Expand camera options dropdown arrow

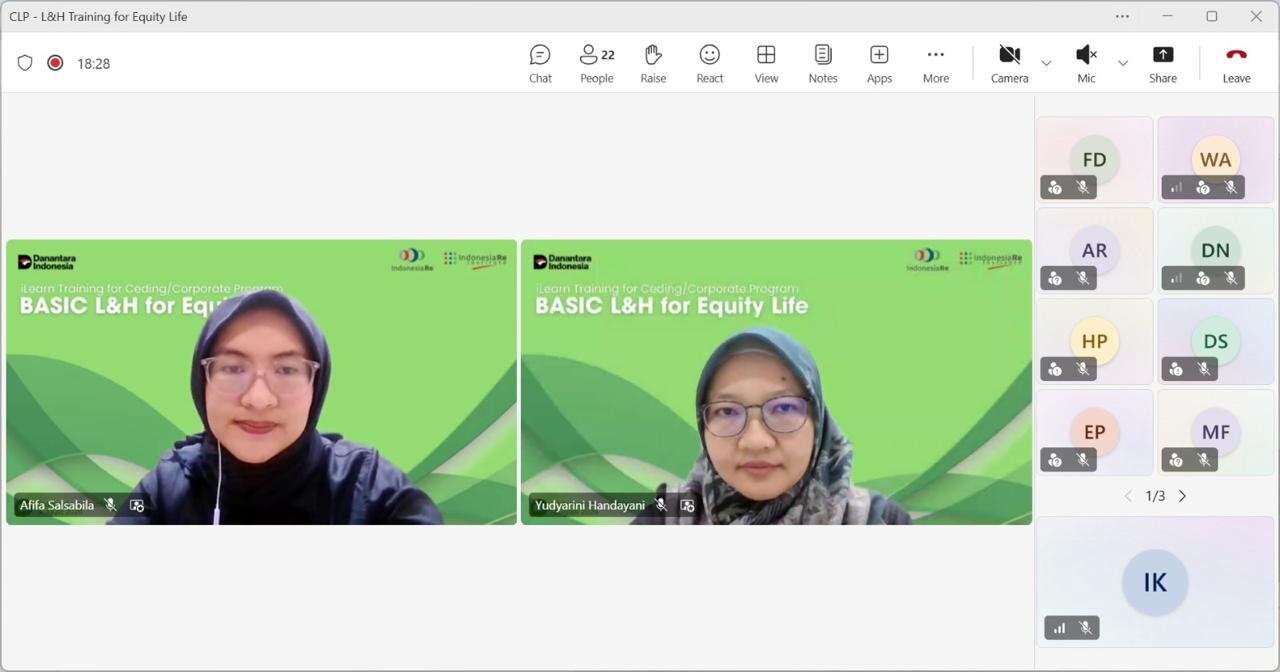point(1046,63)
